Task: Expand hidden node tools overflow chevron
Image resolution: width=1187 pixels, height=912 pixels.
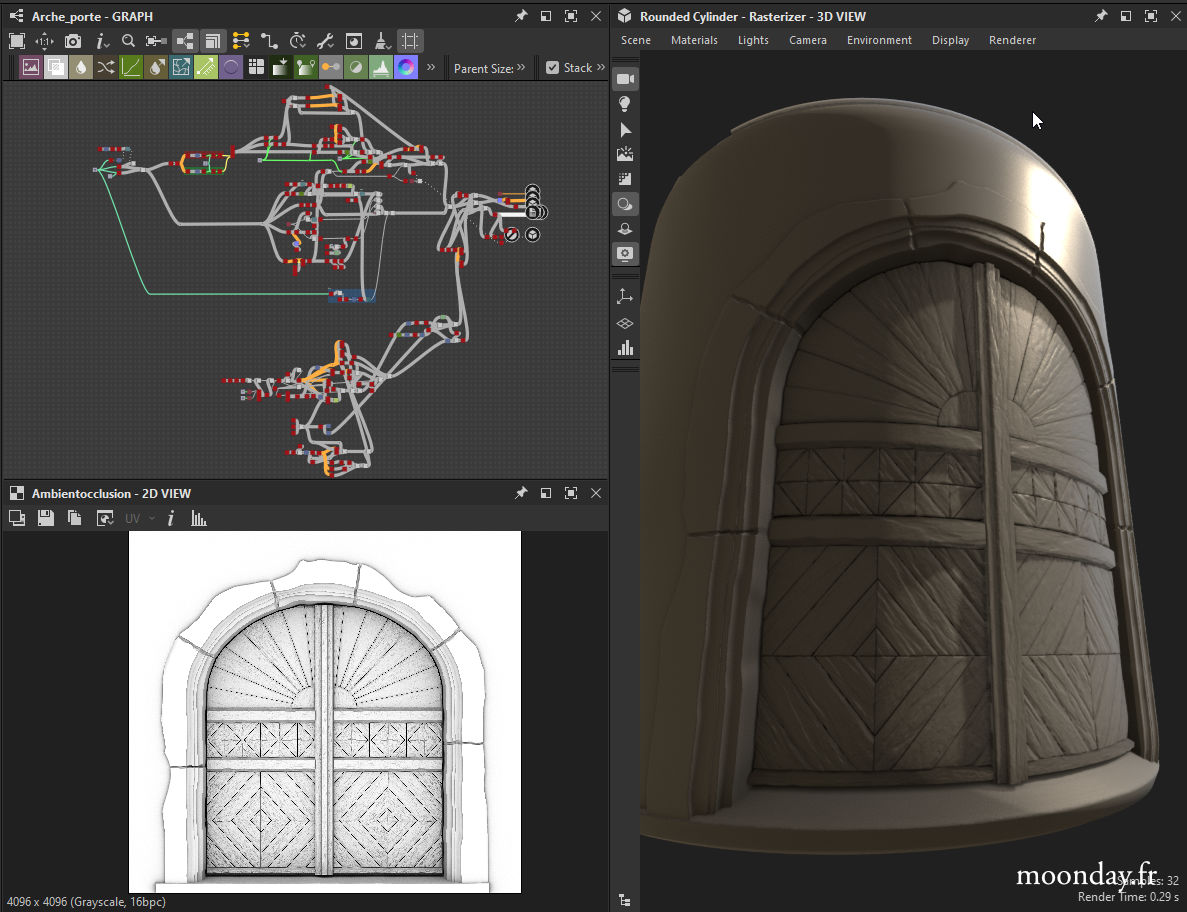Action: pyautogui.click(x=431, y=68)
